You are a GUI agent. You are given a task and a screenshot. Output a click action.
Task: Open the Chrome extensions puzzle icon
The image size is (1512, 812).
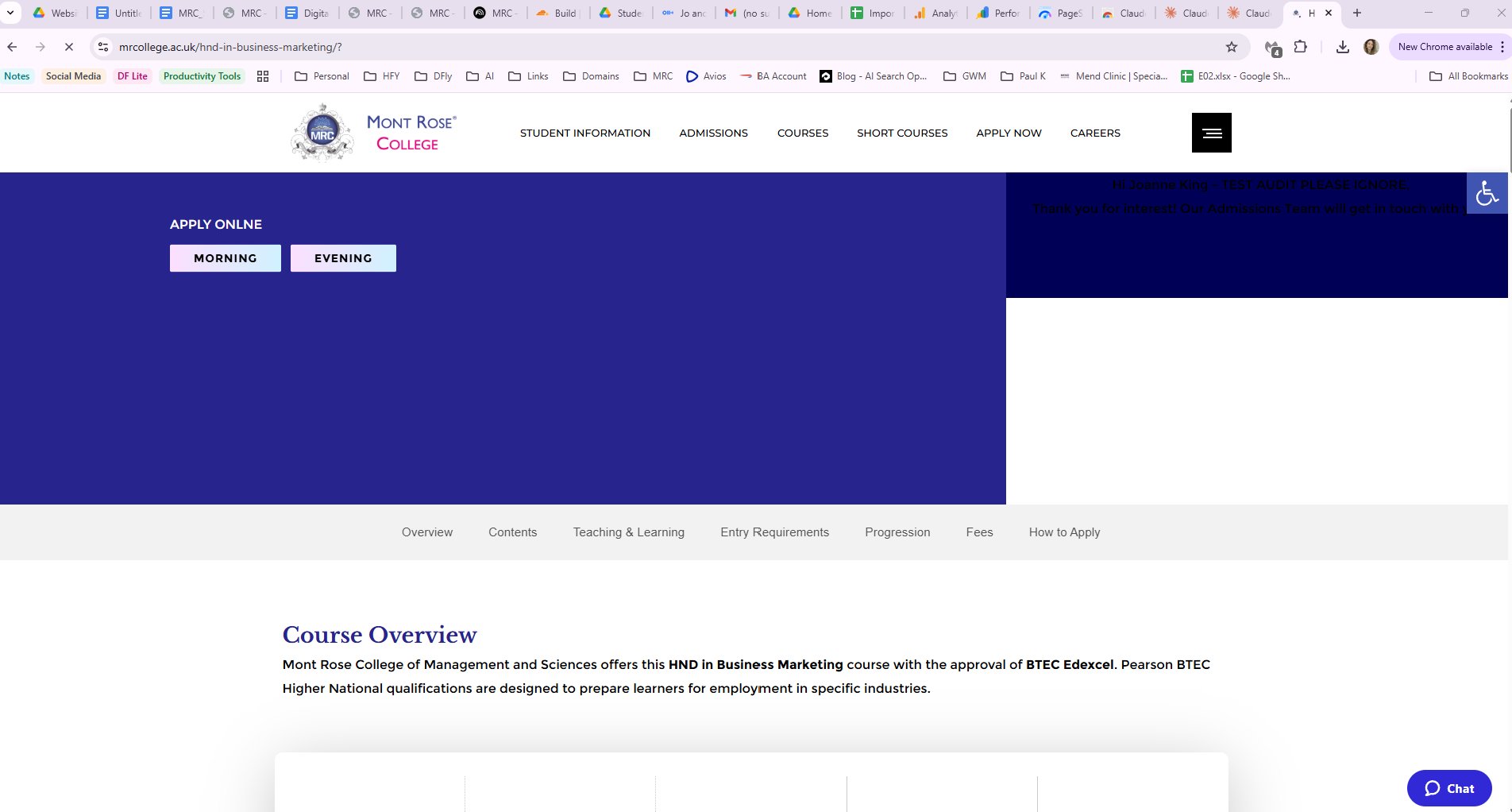click(1301, 47)
